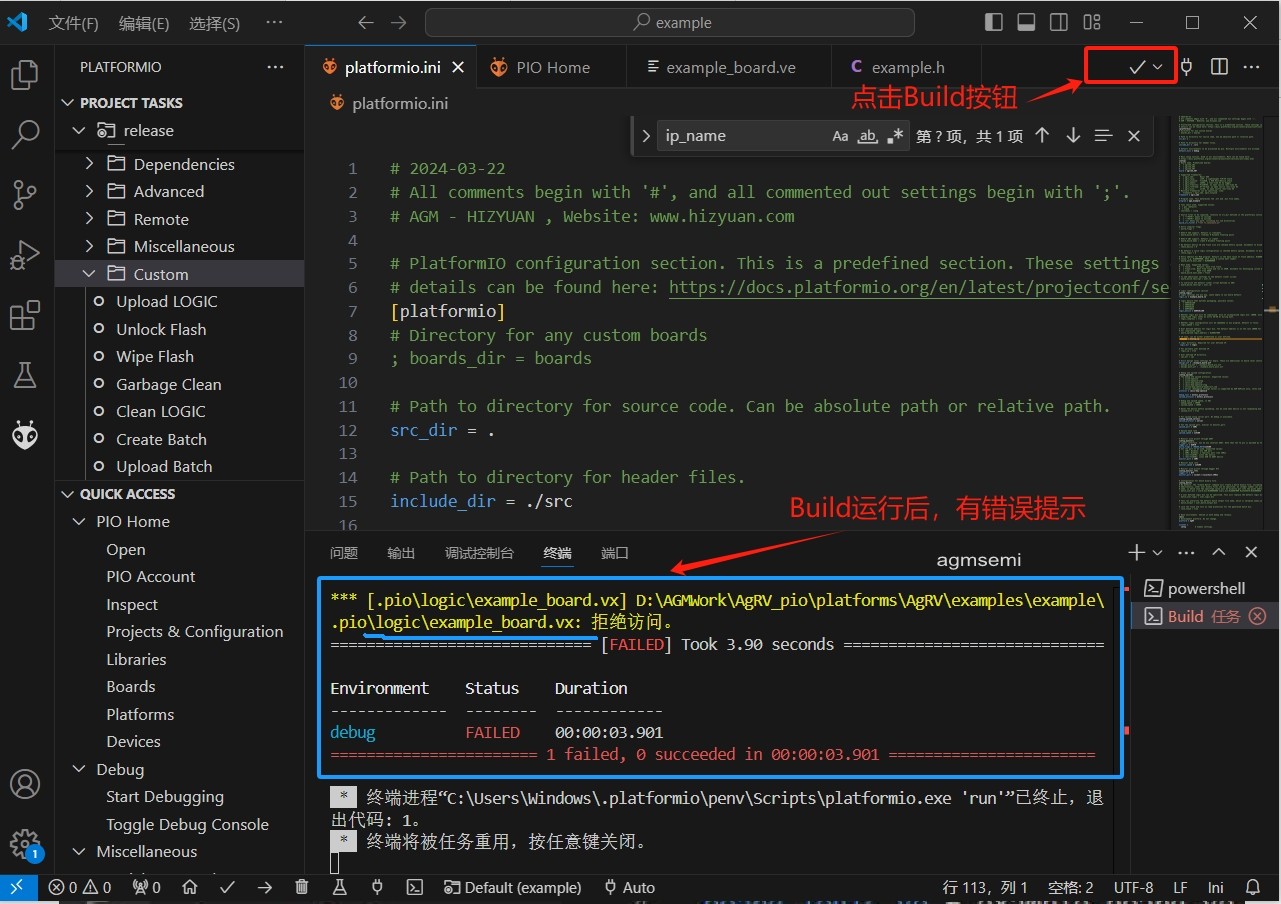Click Test flask icon in status bar

click(x=339, y=887)
